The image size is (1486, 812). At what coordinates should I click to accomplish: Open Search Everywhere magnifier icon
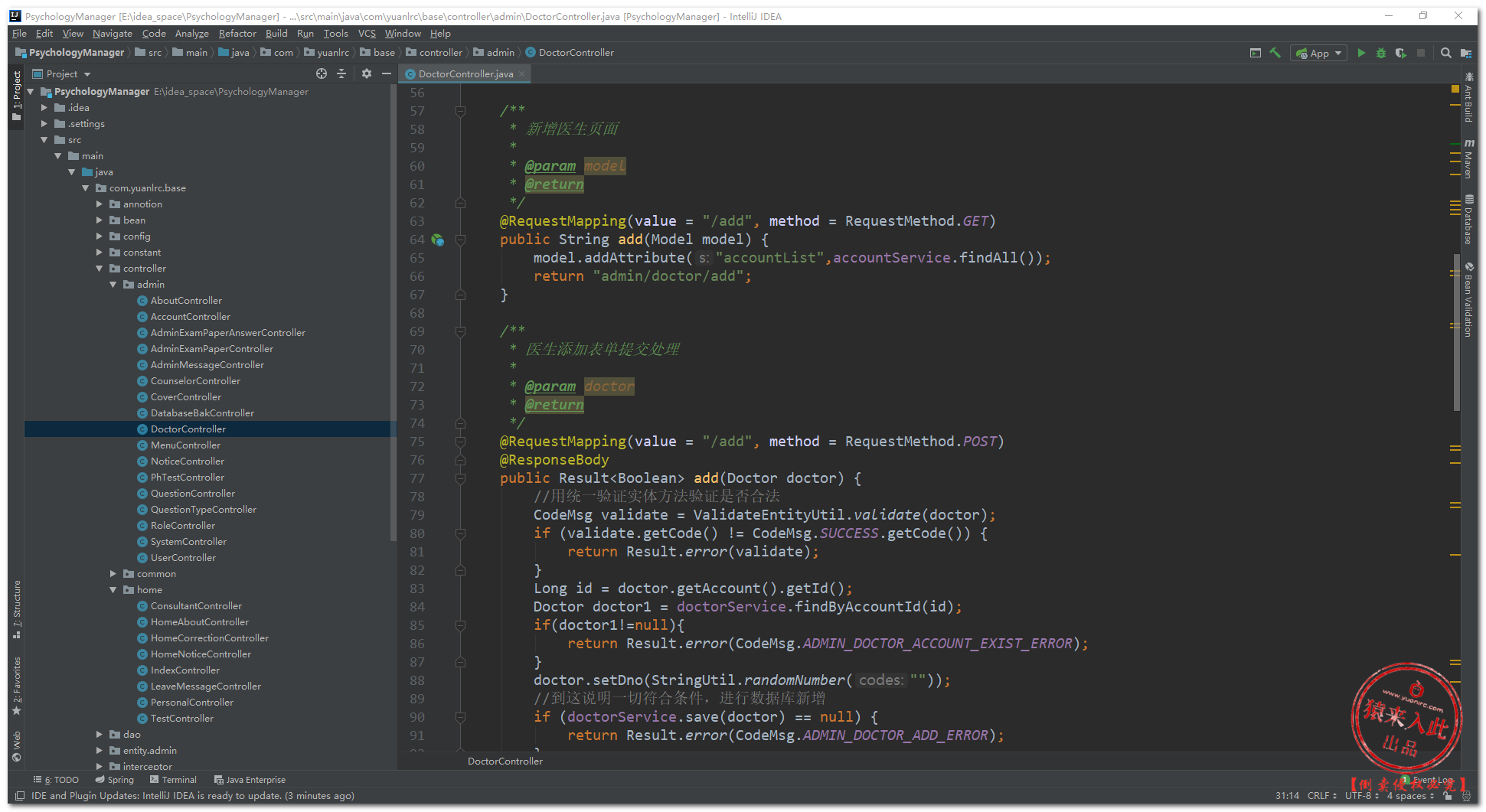[1445, 53]
